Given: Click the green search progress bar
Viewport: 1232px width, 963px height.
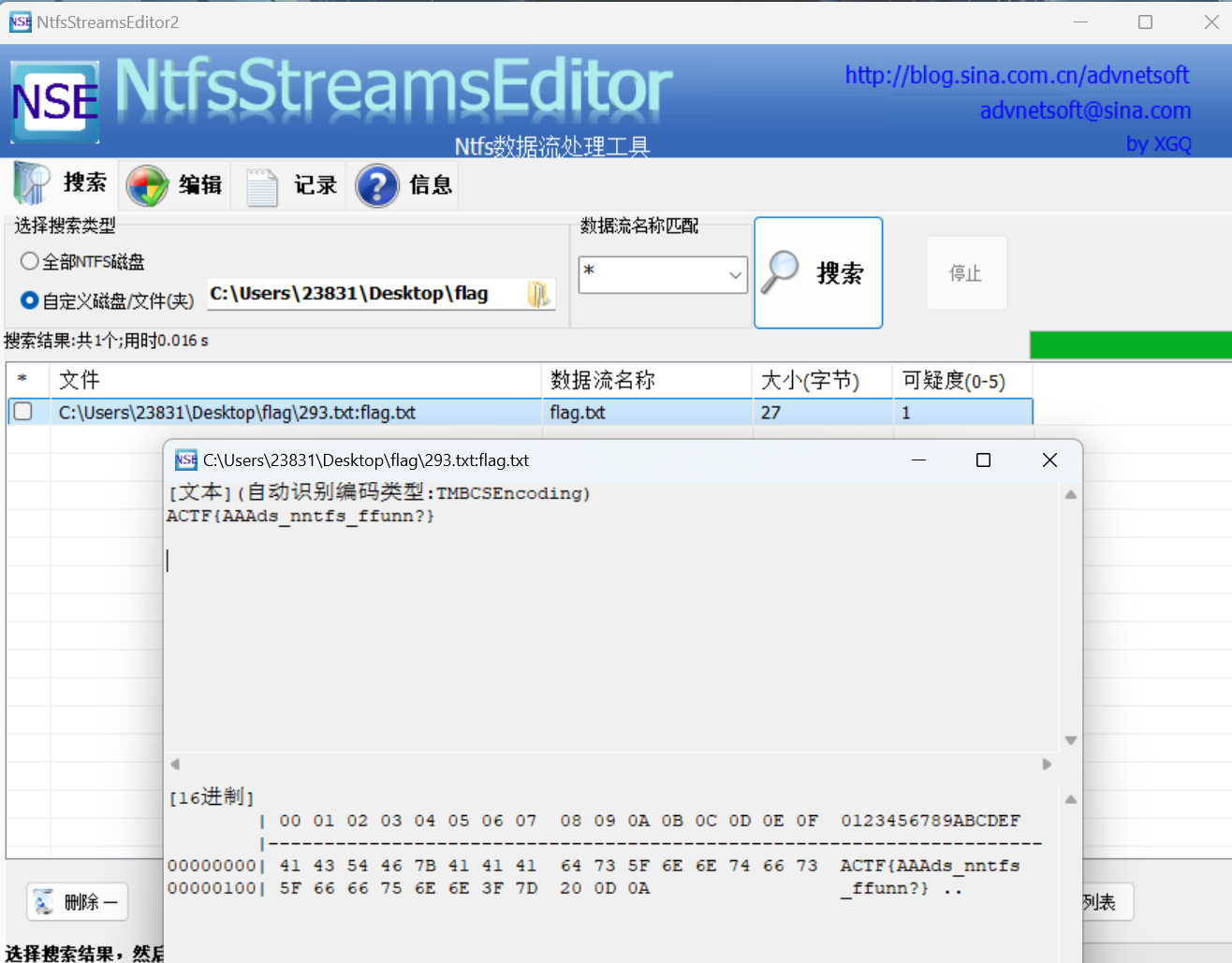Looking at the screenshot, I should 1131,344.
